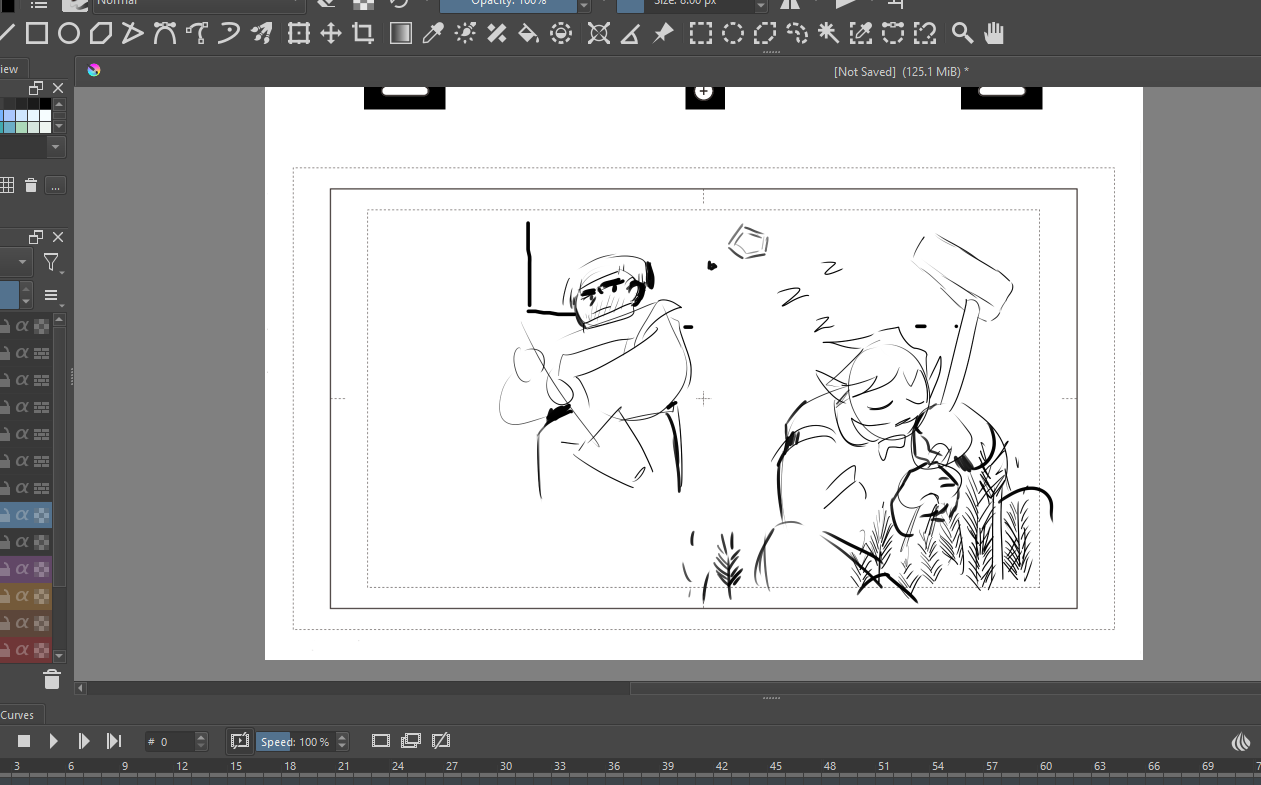Open the layers panel options menu
1261x785 pixels.
(51, 296)
